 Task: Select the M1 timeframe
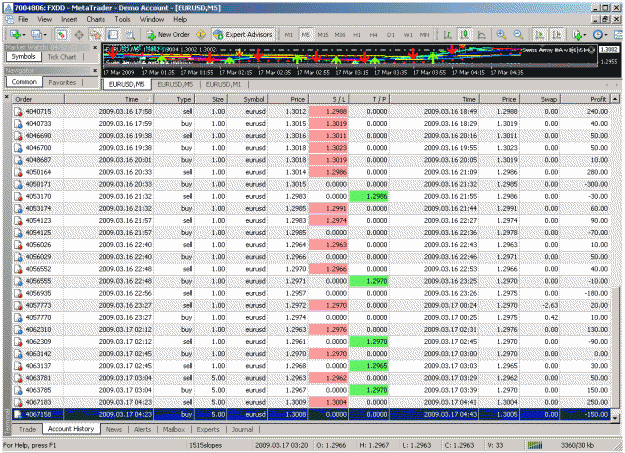(289, 35)
